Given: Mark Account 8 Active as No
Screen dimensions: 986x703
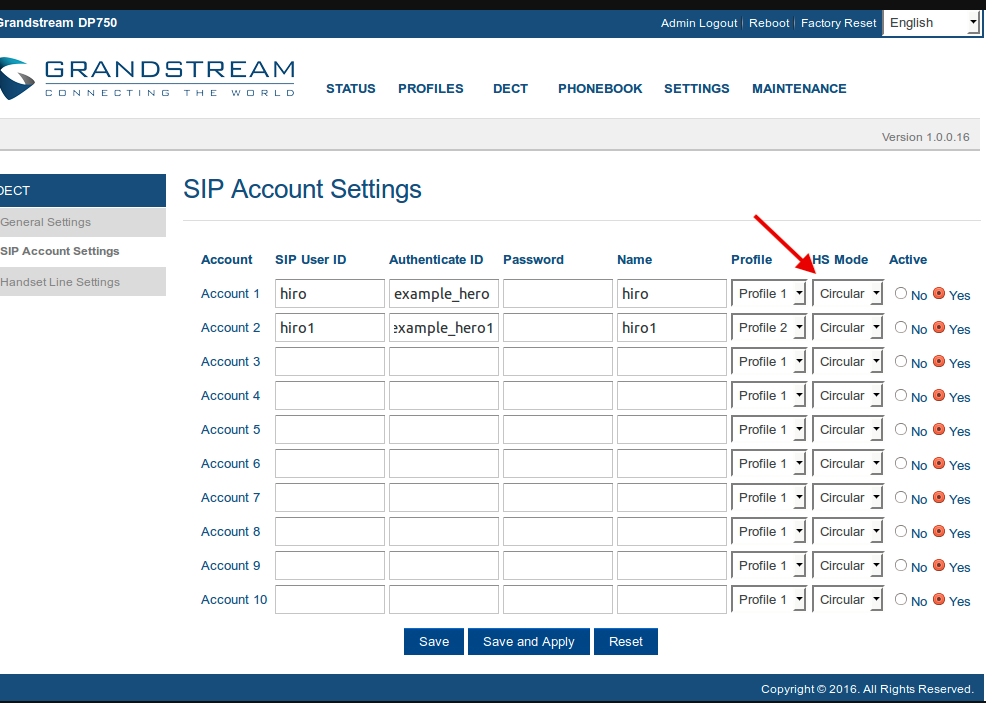Looking at the screenshot, I should click(x=900, y=531).
